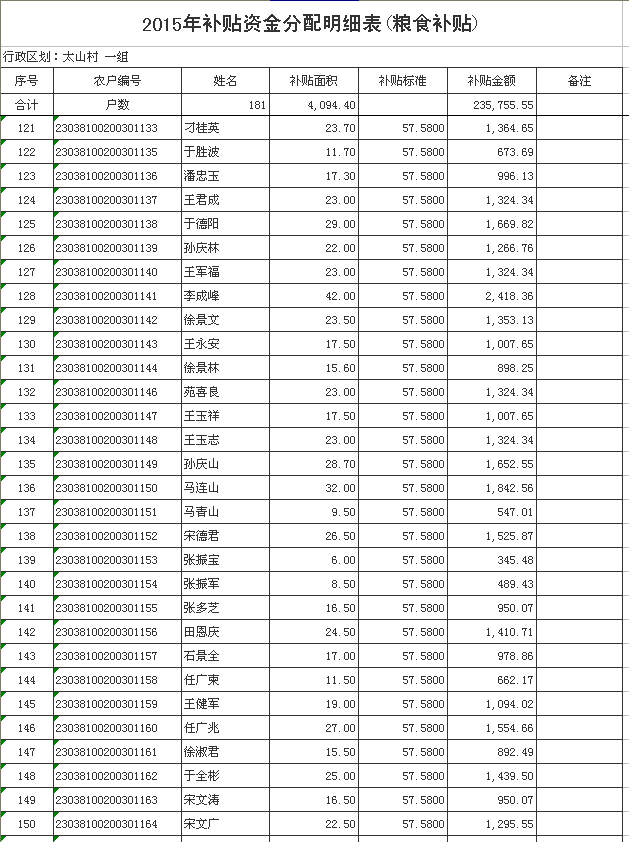
Task: Click the 合计 cell
Action: point(27,105)
